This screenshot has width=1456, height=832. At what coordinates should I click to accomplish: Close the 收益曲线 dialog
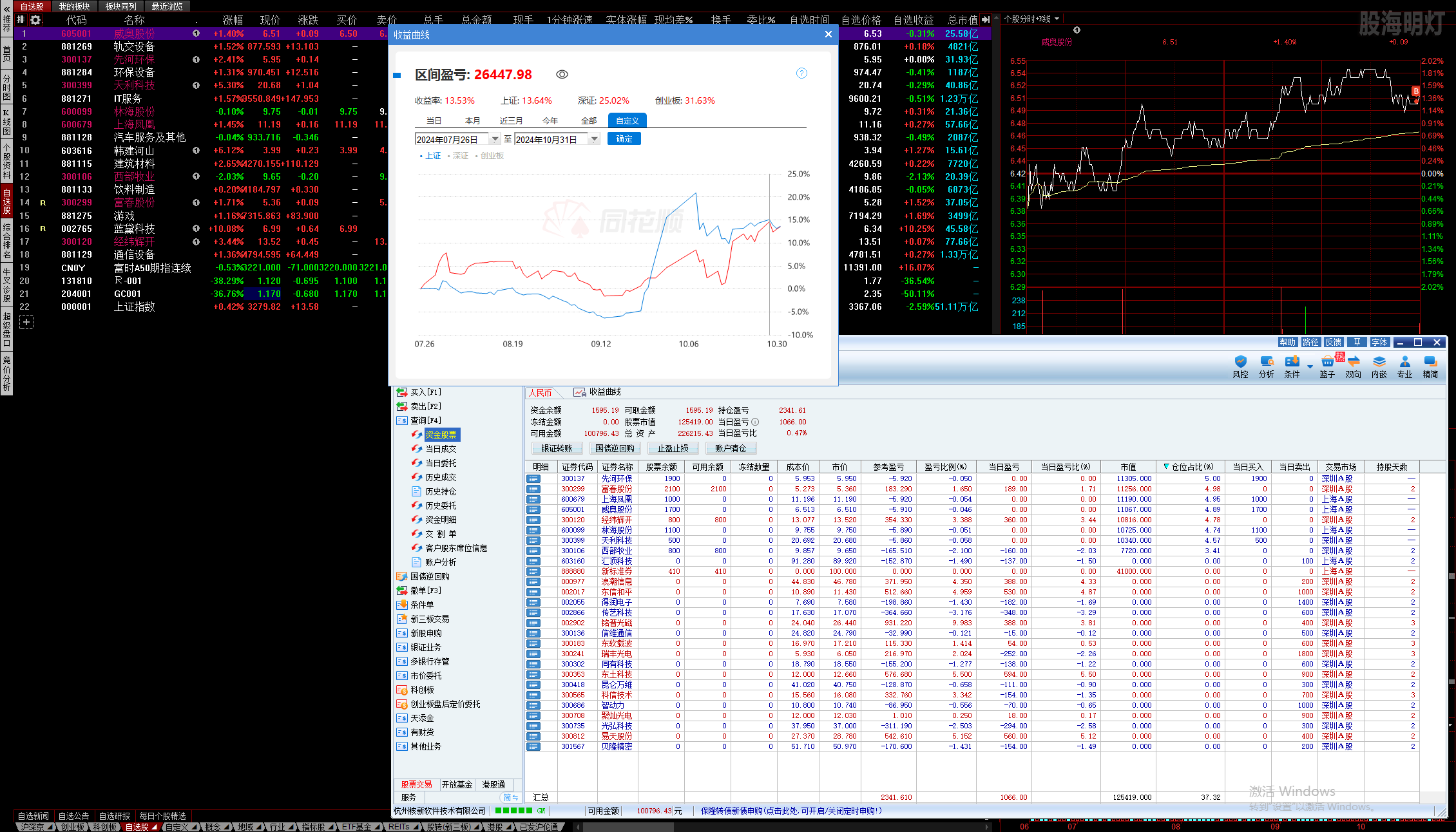[828, 34]
